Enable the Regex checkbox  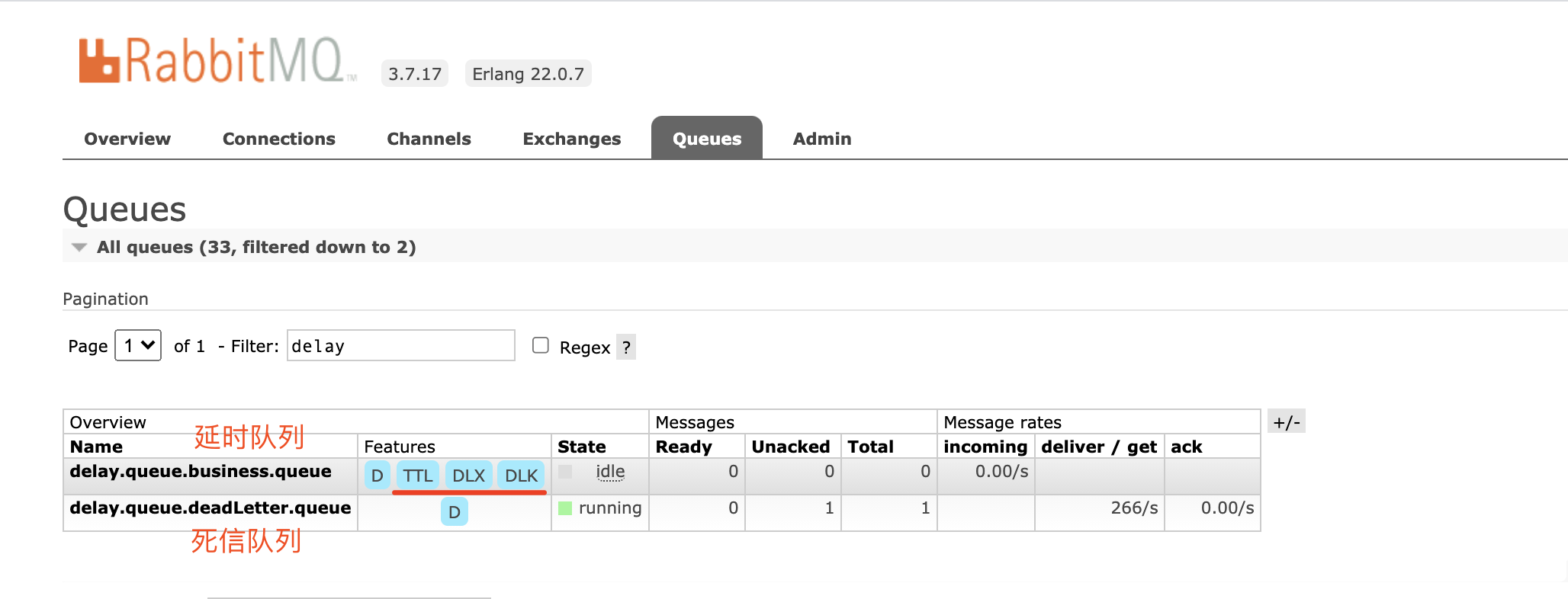pyautogui.click(x=541, y=345)
